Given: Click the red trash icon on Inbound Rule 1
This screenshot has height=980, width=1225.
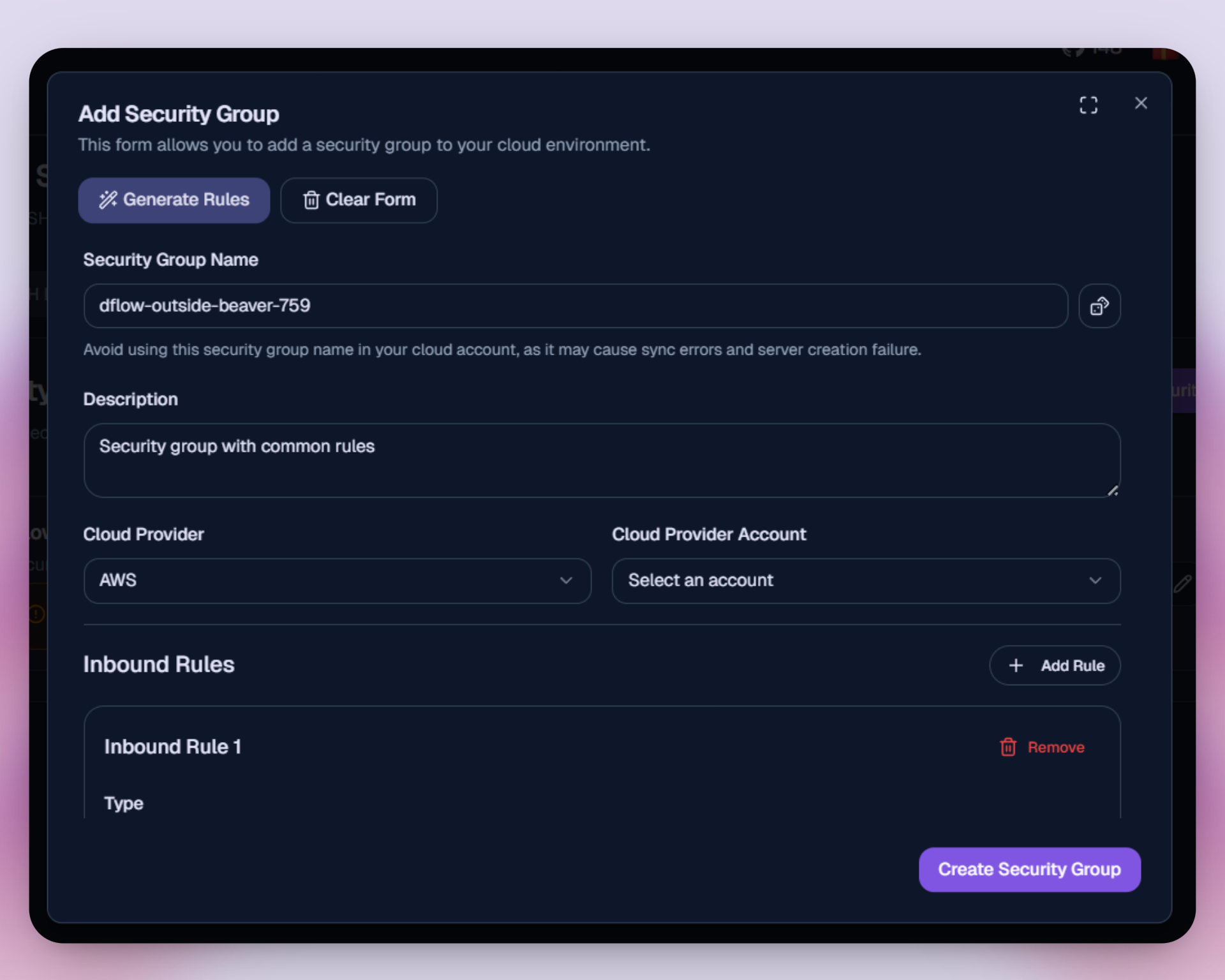Looking at the screenshot, I should (x=1008, y=747).
